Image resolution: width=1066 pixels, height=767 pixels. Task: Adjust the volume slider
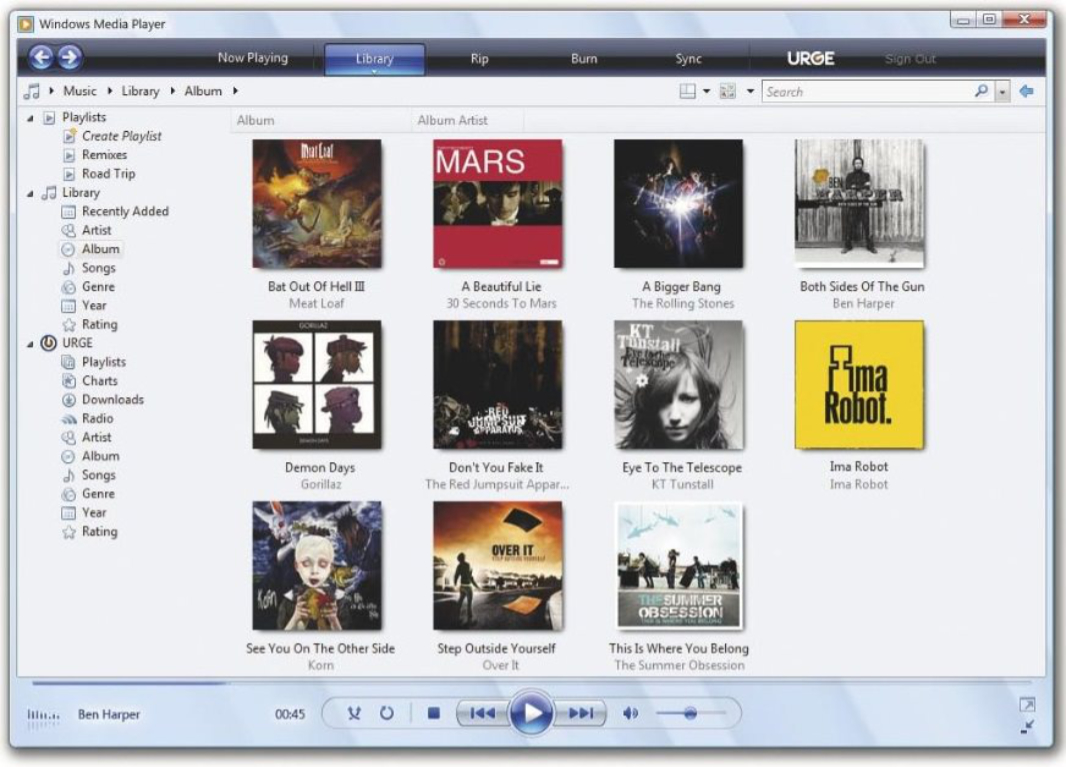pyautogui.click(x=691, y=713)
